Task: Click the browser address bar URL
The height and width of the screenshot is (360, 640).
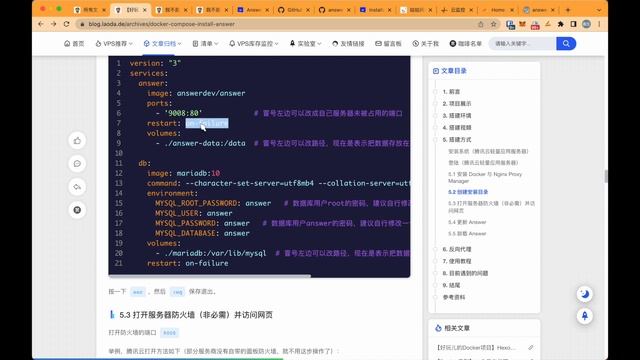Action: click(161, 24)
